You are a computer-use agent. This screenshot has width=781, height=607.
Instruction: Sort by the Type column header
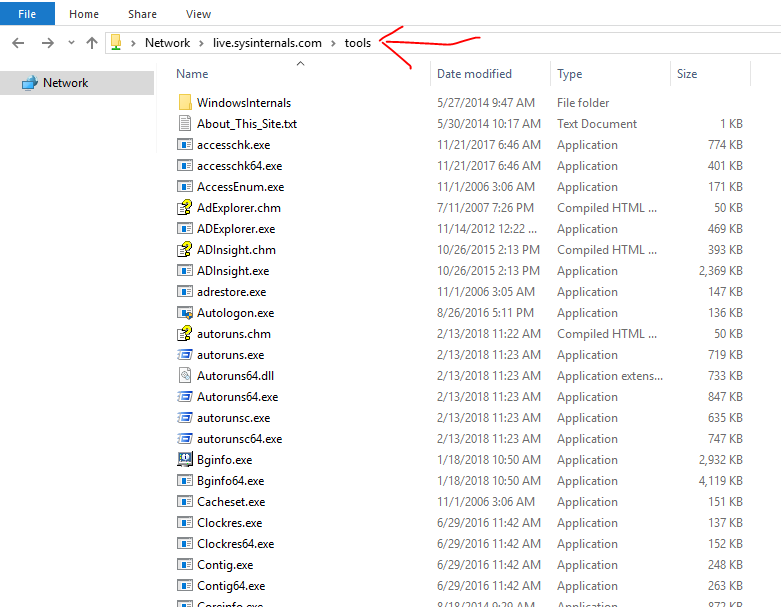point(569,74)
